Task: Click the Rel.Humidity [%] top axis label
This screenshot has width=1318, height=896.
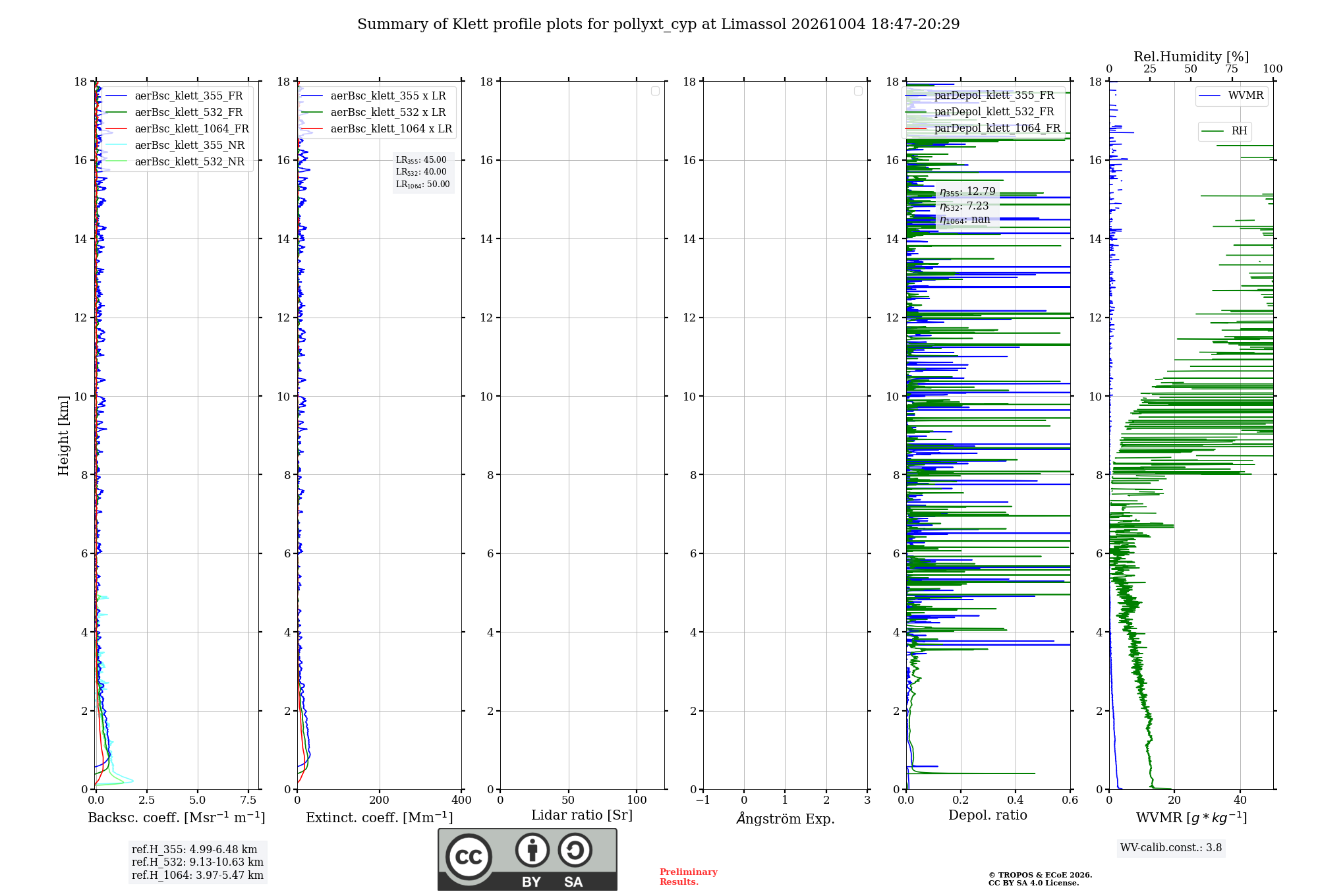Action: [1191, 57]
